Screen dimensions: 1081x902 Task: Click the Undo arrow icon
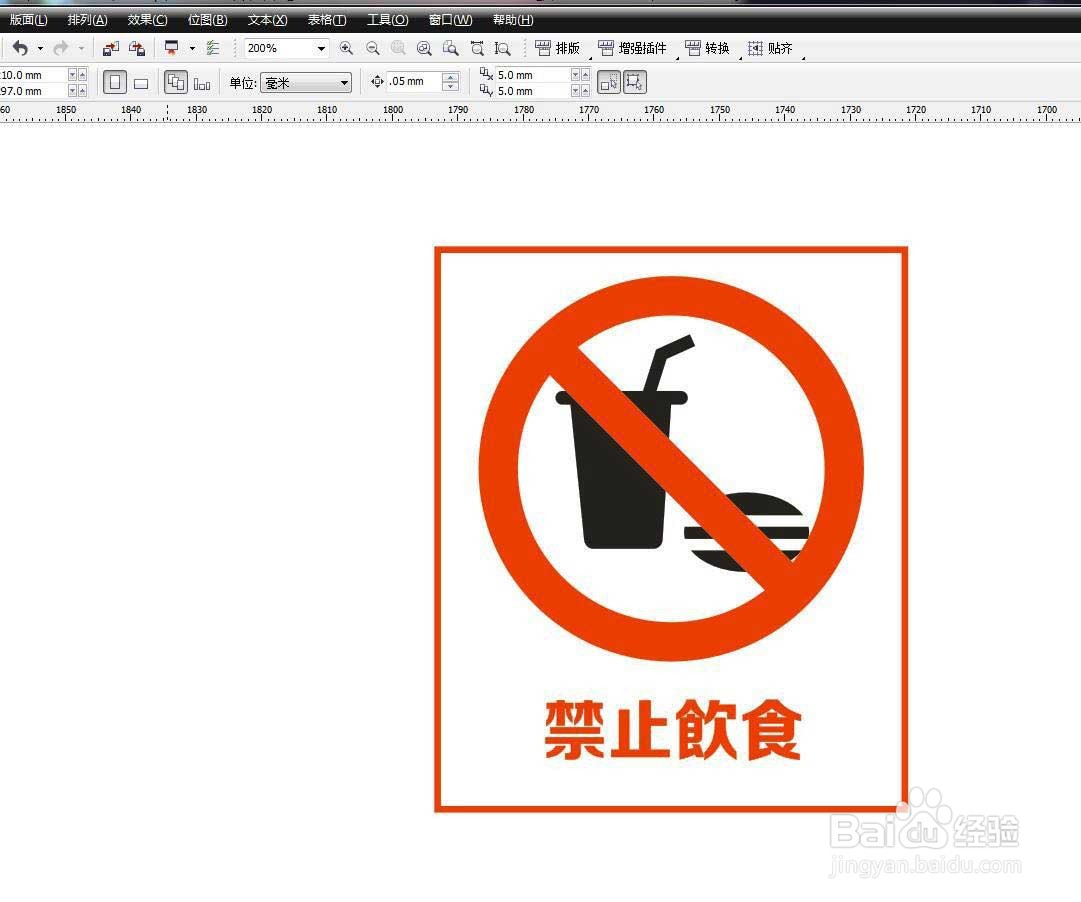(x=20, y=48)
